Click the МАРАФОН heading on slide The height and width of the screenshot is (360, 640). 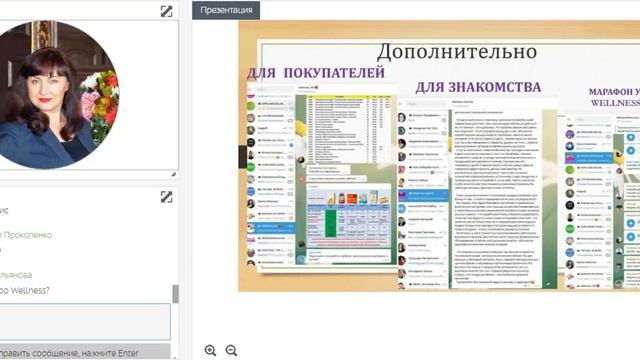pos(614,92)
